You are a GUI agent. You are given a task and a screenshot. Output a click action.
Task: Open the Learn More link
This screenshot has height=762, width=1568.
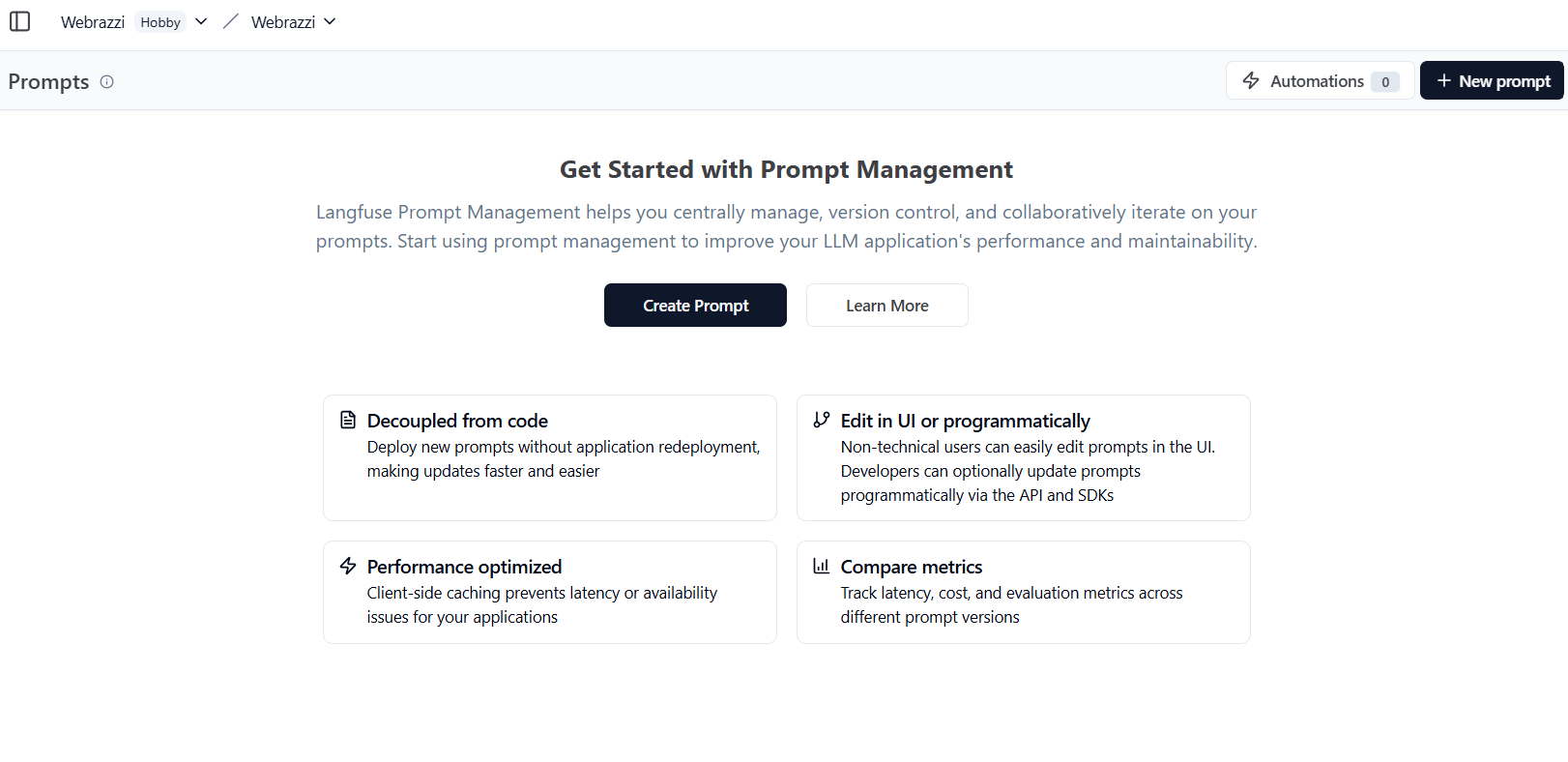(x=886, y=306)
